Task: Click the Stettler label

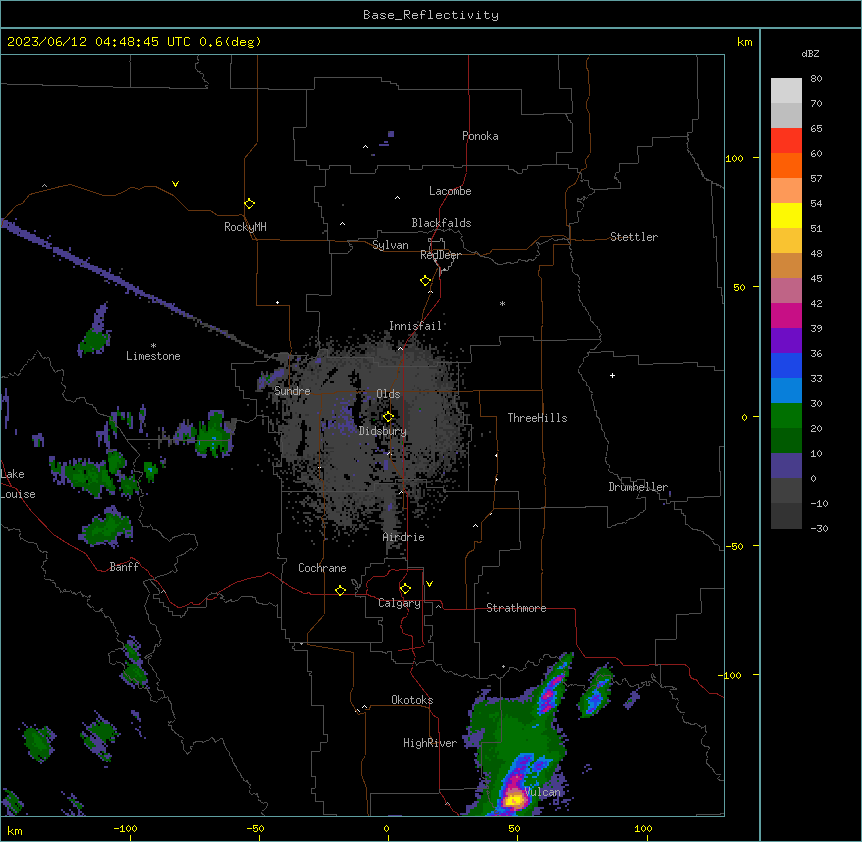Action: coord(633,237)
